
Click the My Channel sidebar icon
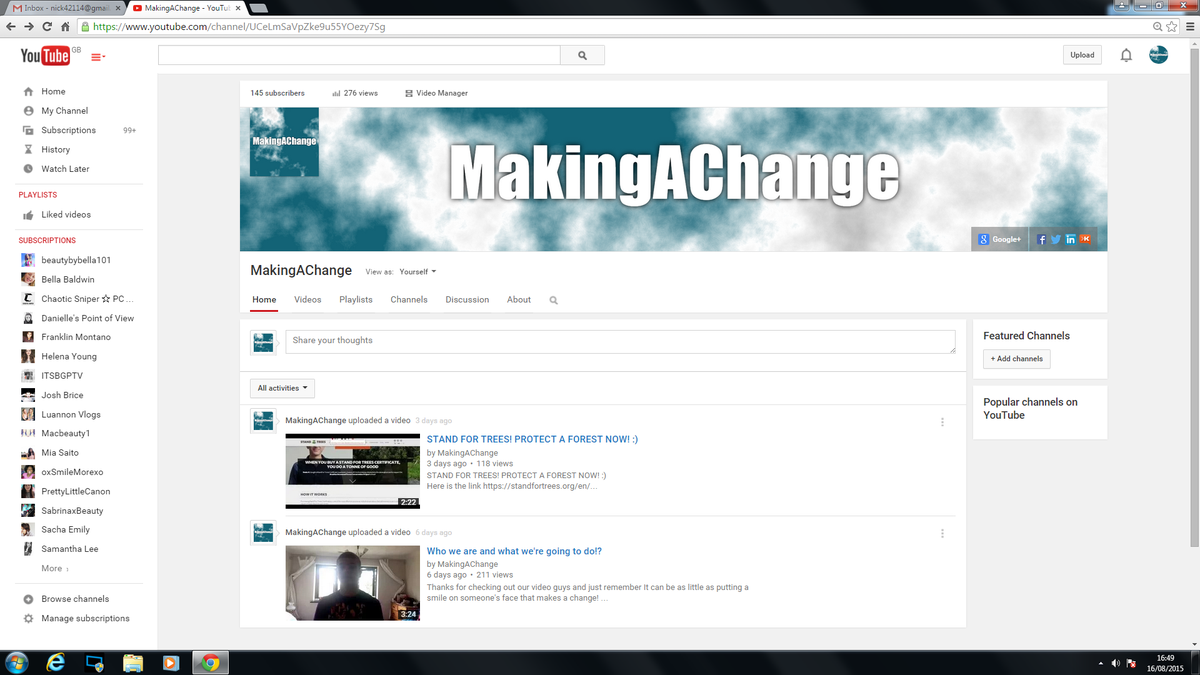point(28,111)
